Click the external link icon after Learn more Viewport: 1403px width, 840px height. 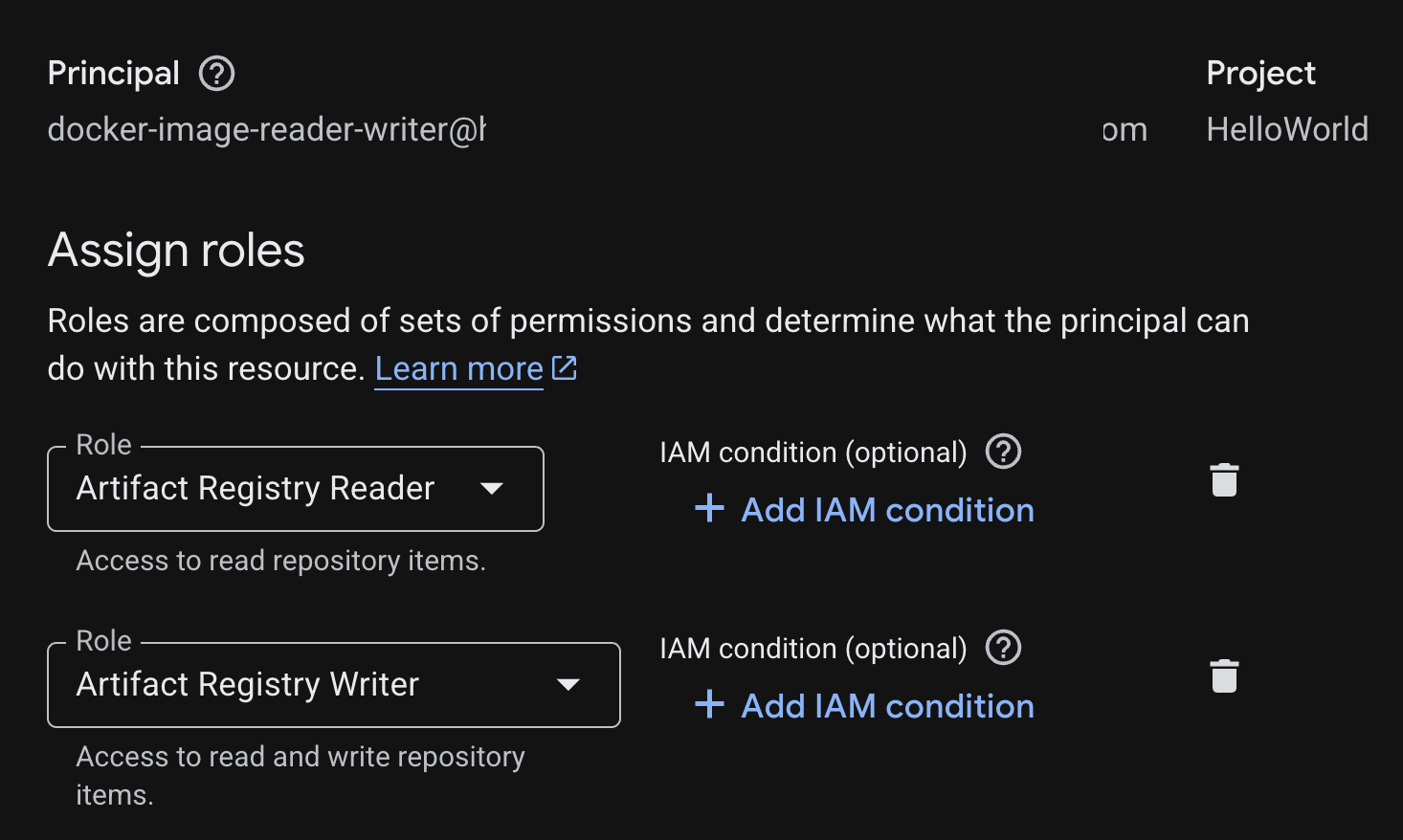click(565, 367)
